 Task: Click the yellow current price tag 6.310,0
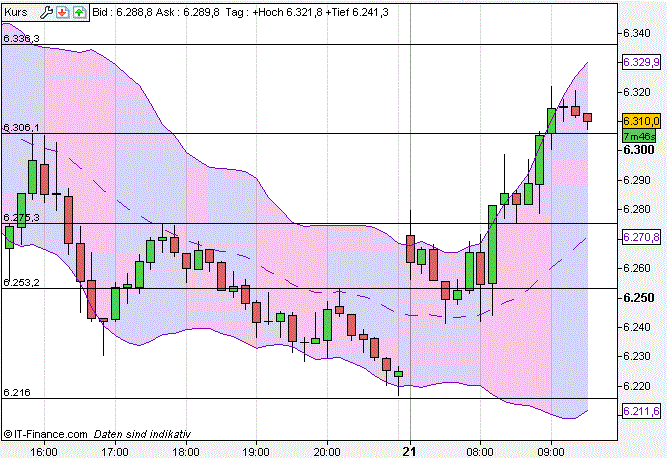pyautogui.click(x=641, y=121)
